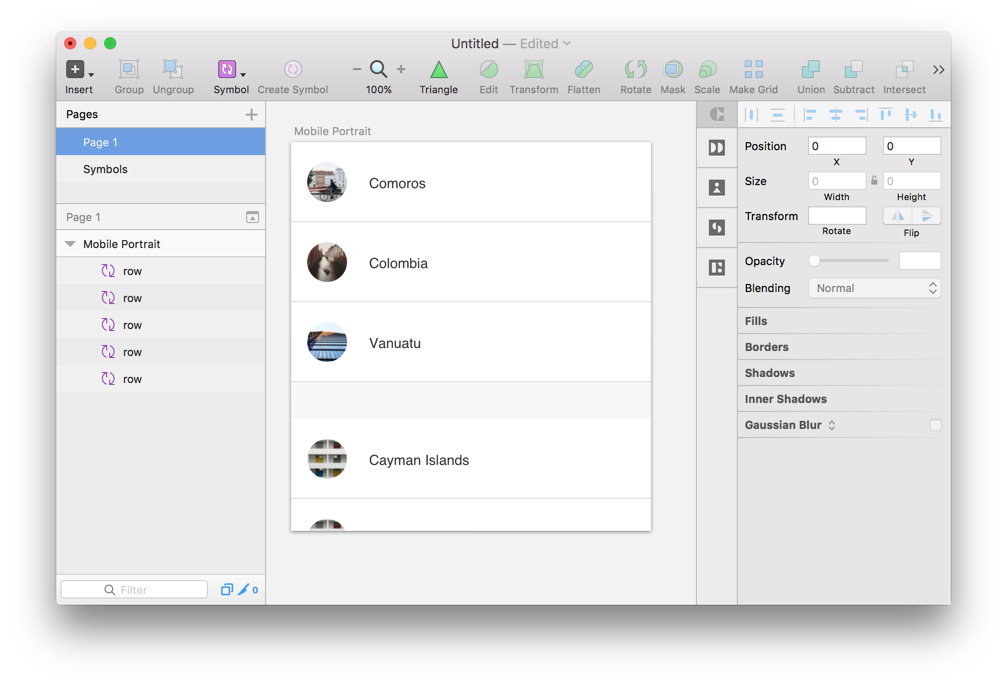Screen dimensions: 1007x685
Task: Click the Filter layers search field
Action: [134, 589]
